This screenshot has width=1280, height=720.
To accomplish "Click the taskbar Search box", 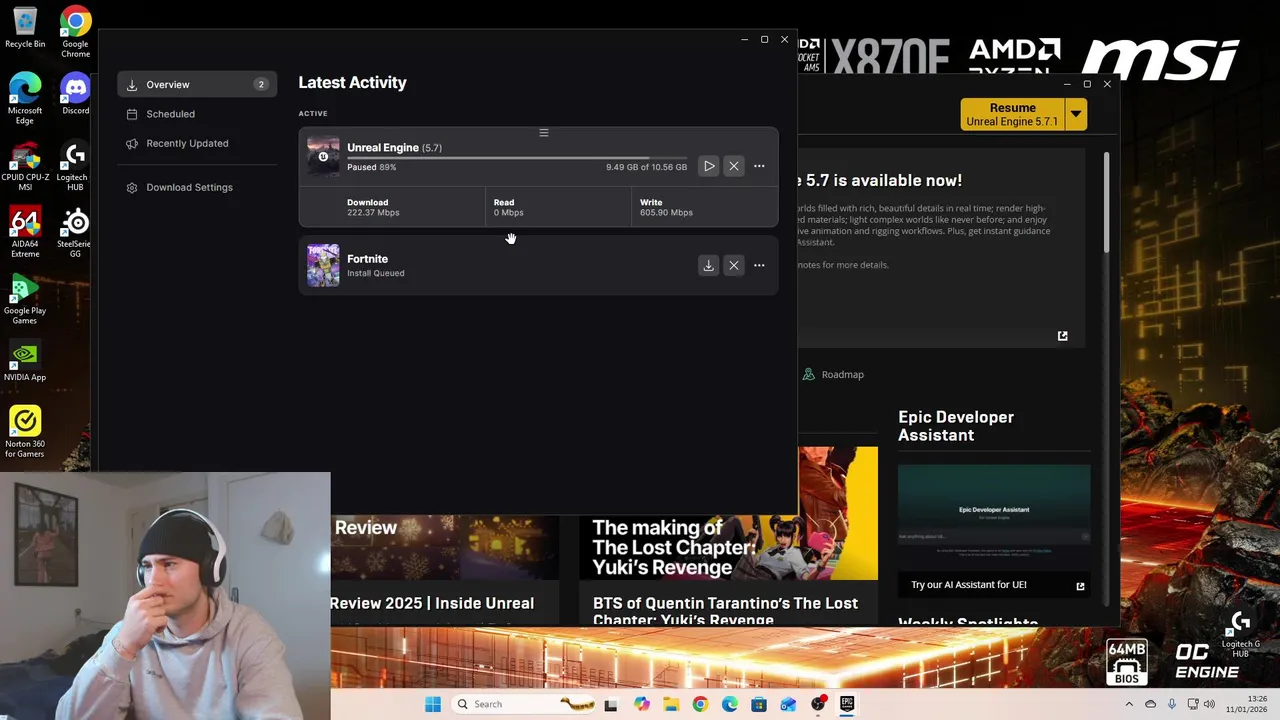I will (524, 704).
